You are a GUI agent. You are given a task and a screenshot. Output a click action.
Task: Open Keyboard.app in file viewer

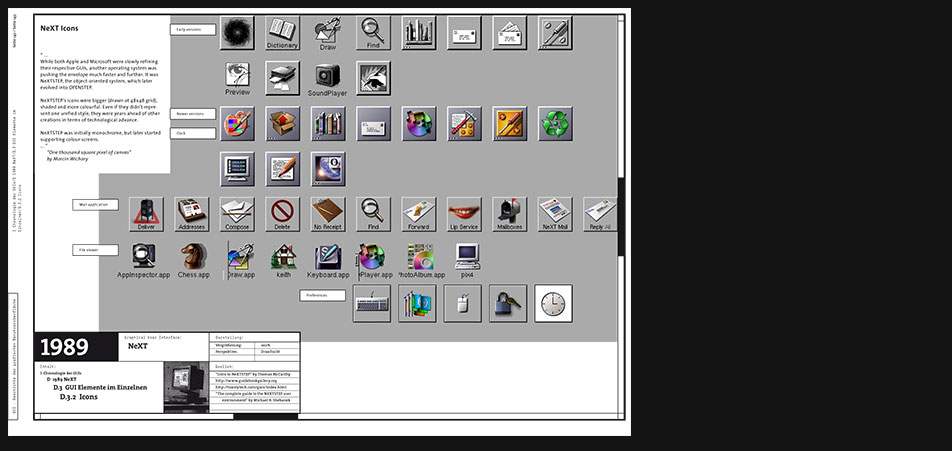(328, 257)
